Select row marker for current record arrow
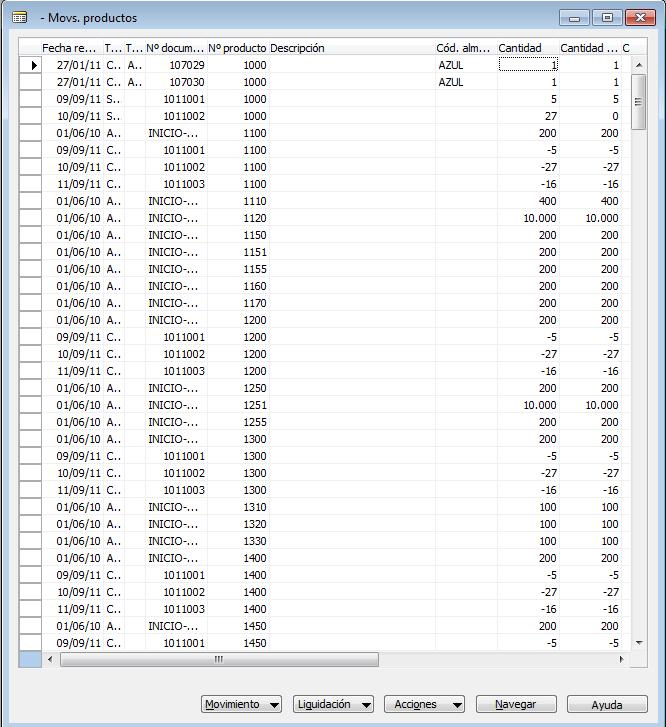The image size is (666, 727). point(31,65)
